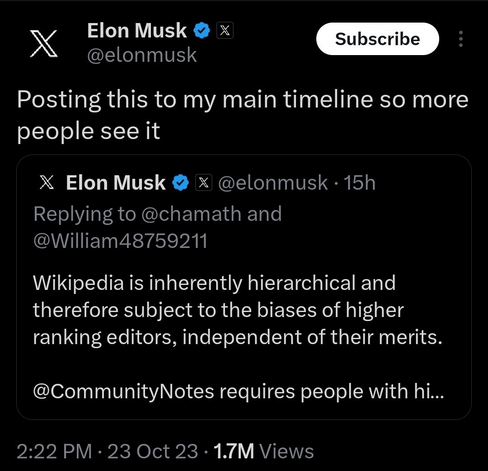The height and width of the screenshot is (471, 488).
Task: Click the Subscribe button
Action: pyautogui.click(x=377, y=39)
